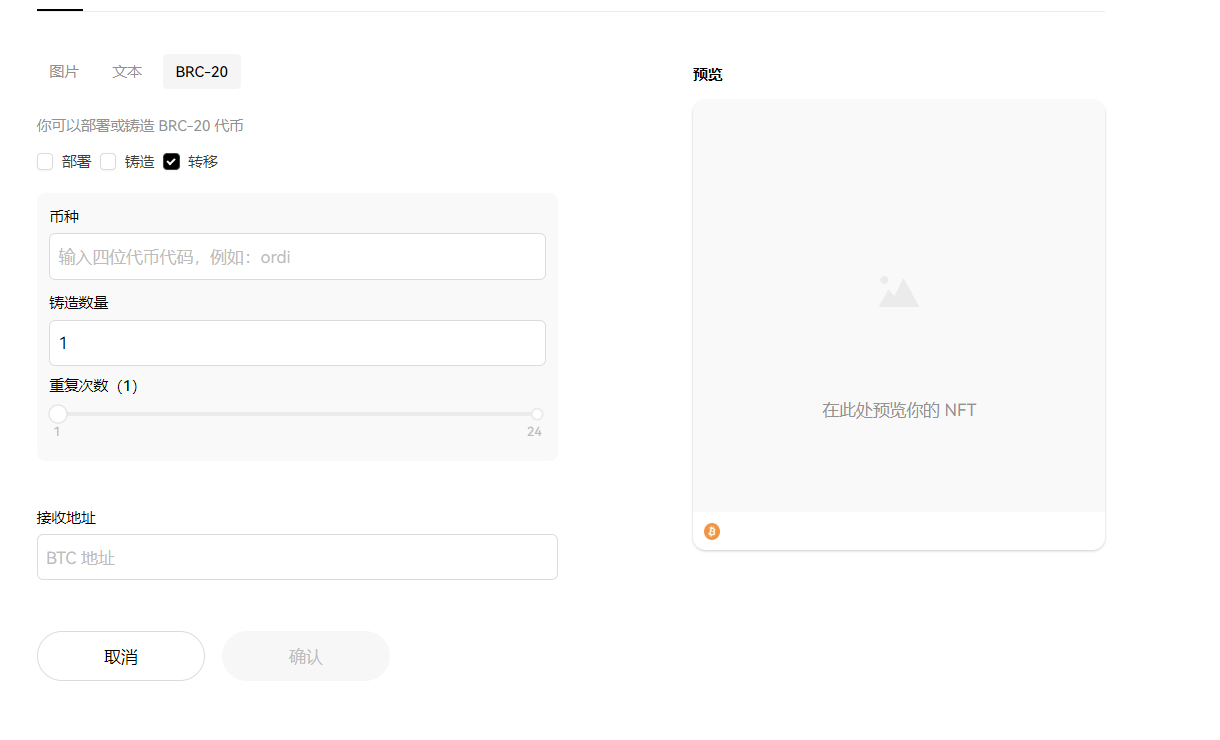This screenshot has width=1220, height=740.
Task: Open the 文本 tab
Action: tap(127, 72)
